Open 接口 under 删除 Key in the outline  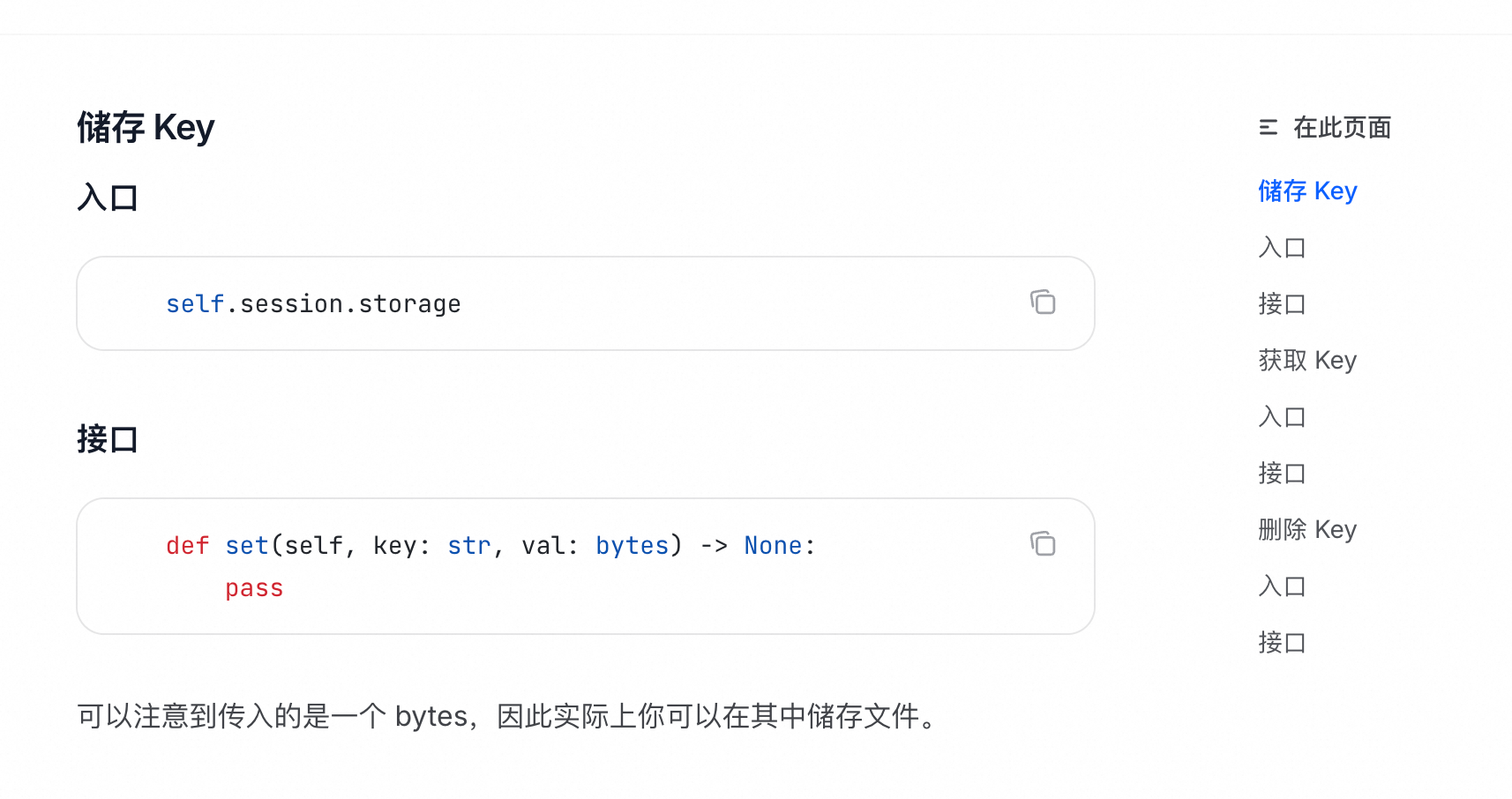pyautogui.click(x=1282, y=643)
